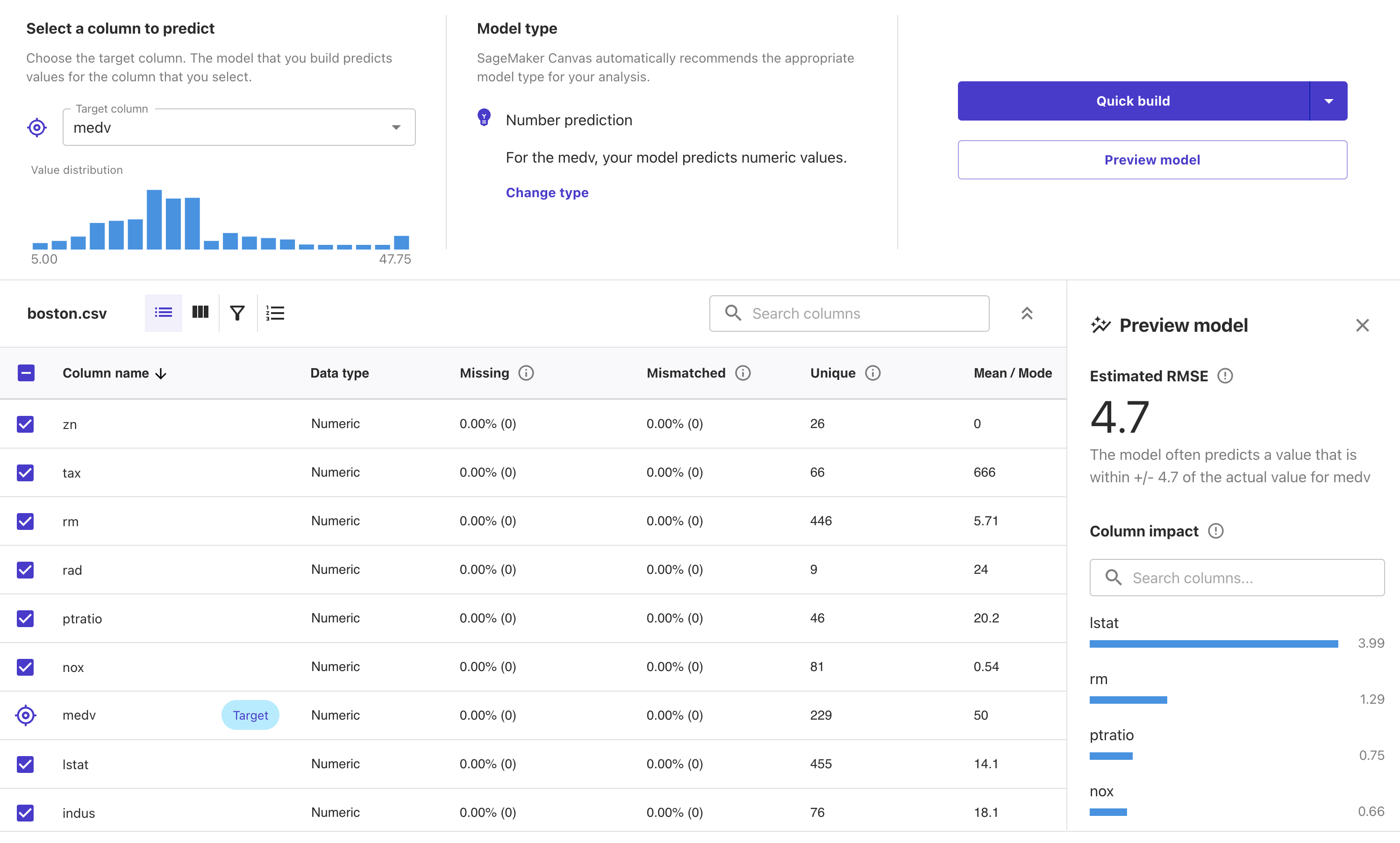
Task: Uncheck the zn column checkbox
Action: [x=26, y=424]
